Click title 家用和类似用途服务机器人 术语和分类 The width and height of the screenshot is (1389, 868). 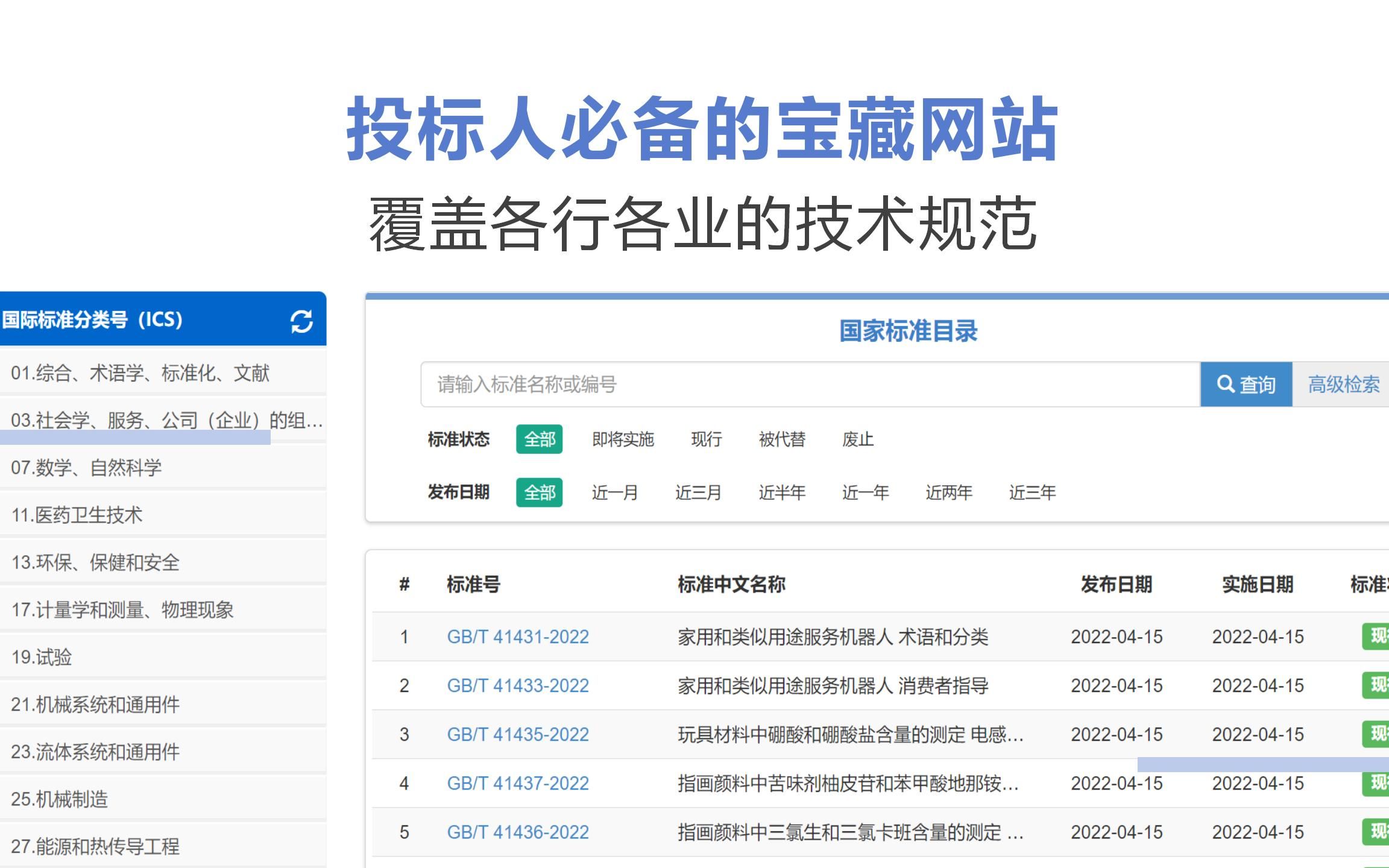coord(833,637)
